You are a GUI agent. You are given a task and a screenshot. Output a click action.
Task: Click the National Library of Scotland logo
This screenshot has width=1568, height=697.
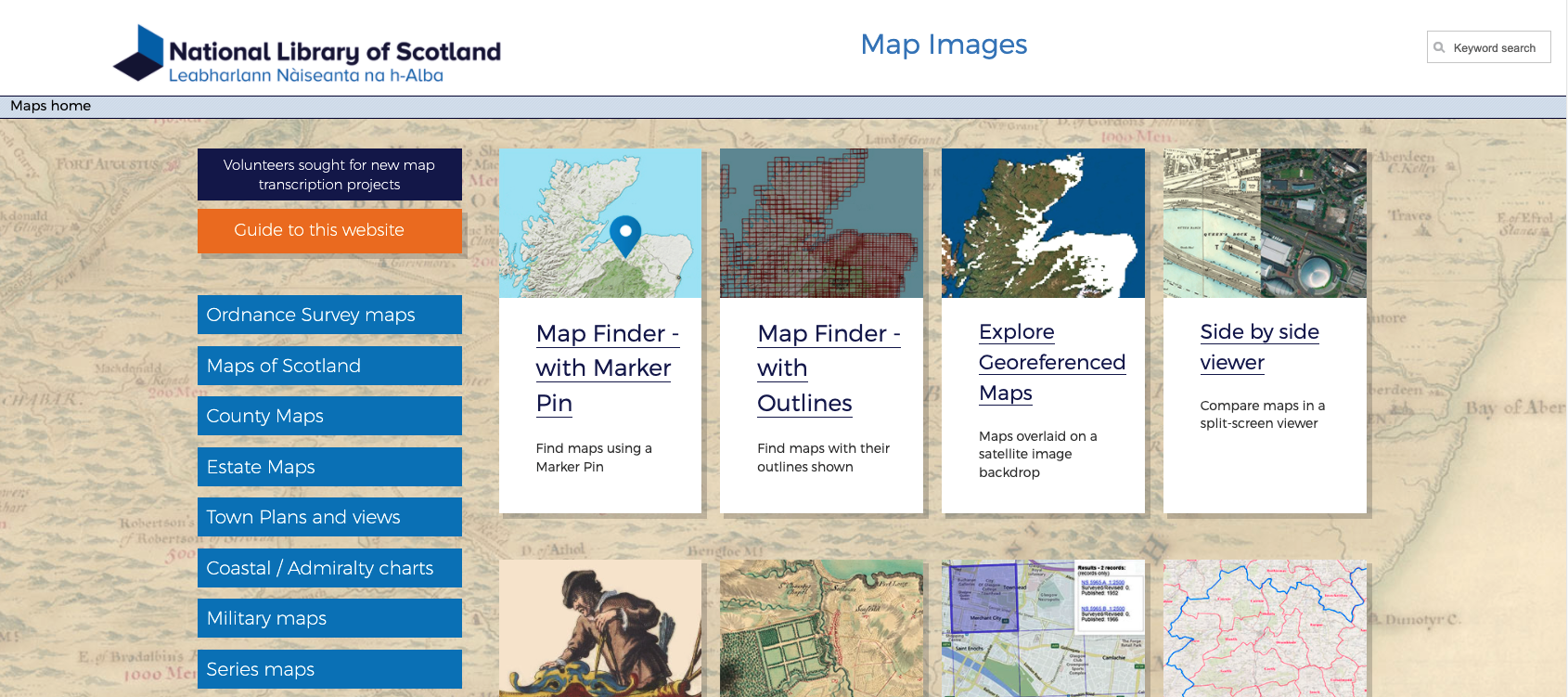(x=306, y=54)
